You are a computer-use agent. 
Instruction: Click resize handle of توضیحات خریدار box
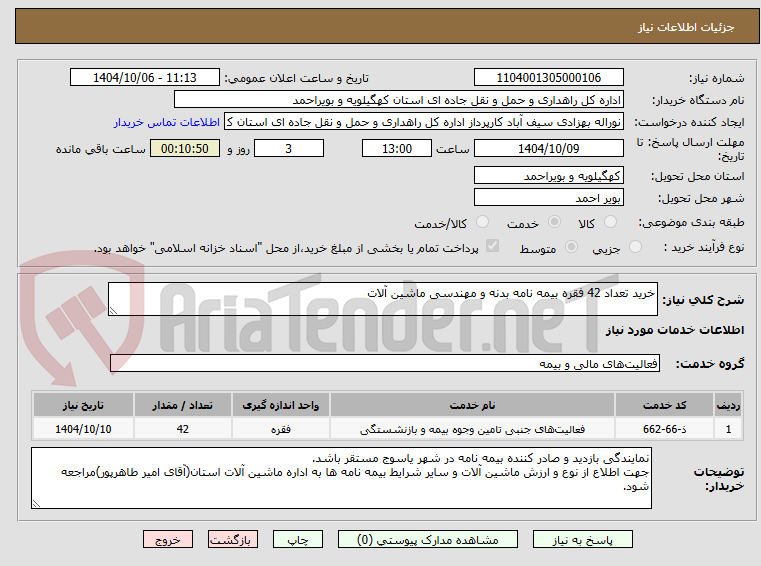click(36, 504)
